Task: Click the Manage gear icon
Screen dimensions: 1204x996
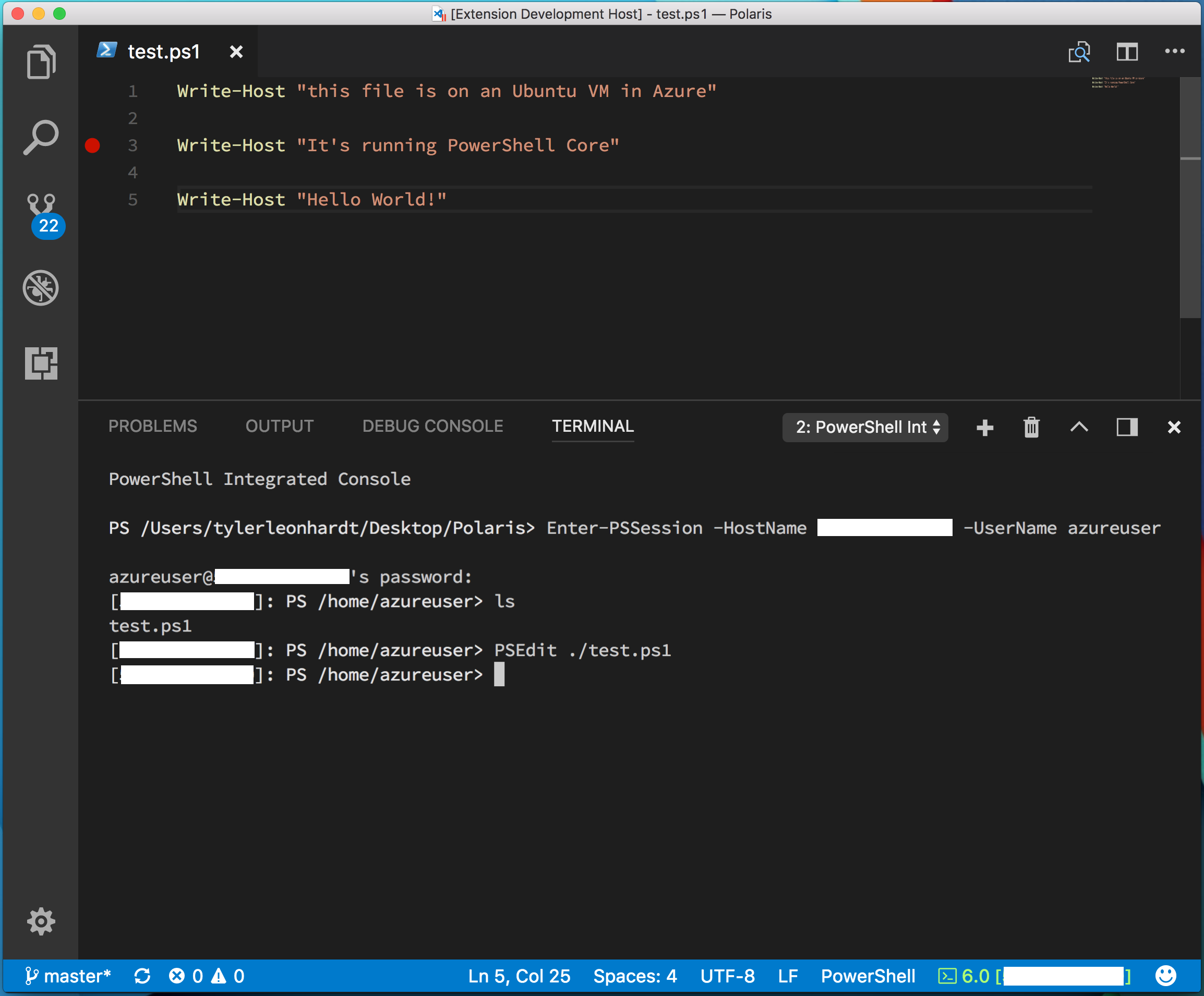Action: tap(41, 921)
